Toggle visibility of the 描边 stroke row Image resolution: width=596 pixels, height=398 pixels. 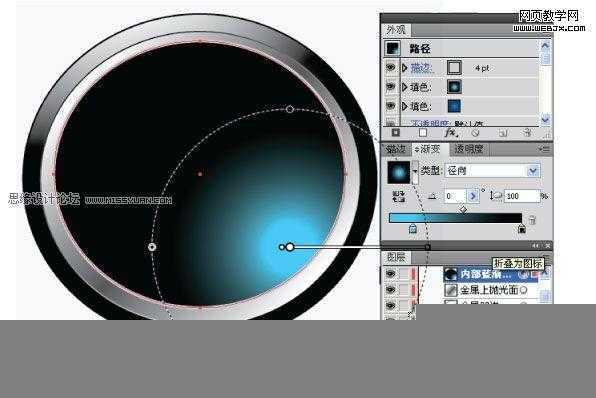pyautogui.click(x=390, y=68)
